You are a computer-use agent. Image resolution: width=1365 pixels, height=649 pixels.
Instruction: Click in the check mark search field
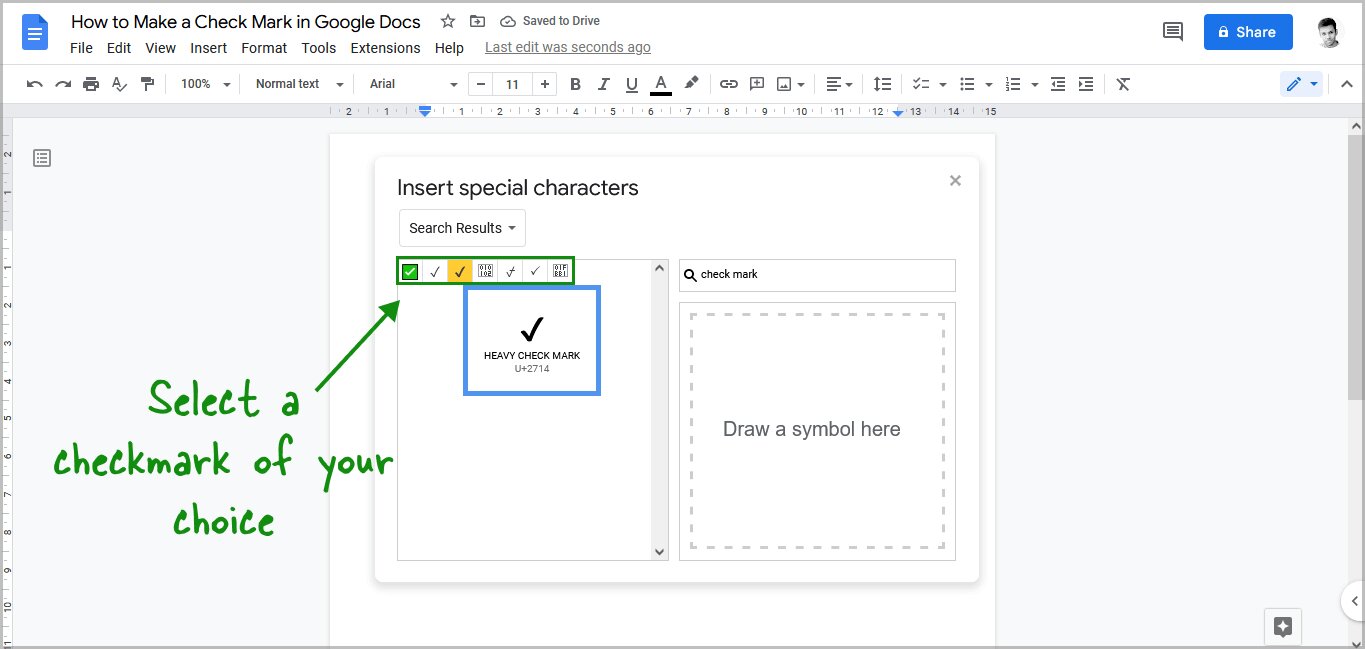pyautogui.click(x=817, y=275)
